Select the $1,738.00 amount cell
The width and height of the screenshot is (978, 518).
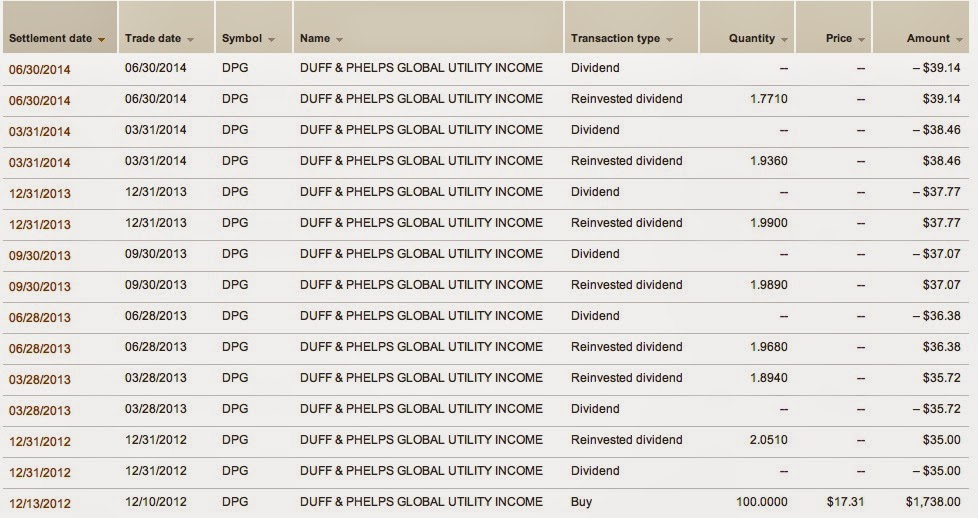click(x=933, y=502)
